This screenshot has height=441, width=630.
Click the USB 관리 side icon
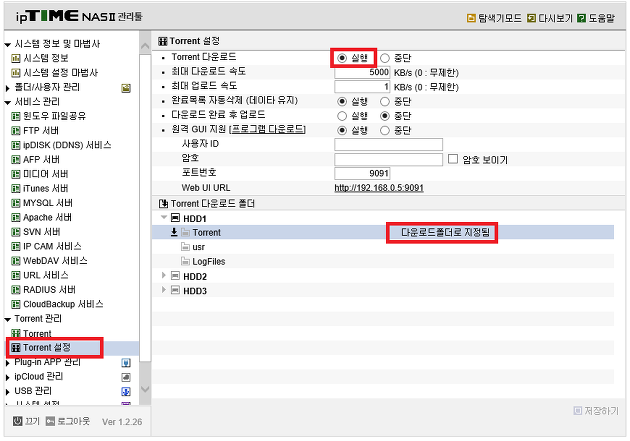[x=126, y=392]
